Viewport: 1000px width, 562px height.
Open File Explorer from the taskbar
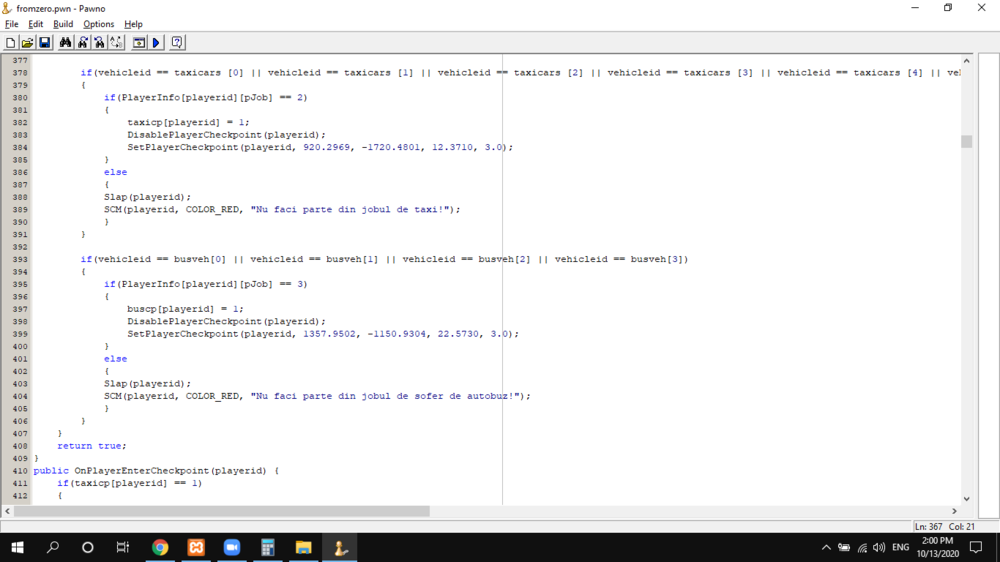coord(304,547)
